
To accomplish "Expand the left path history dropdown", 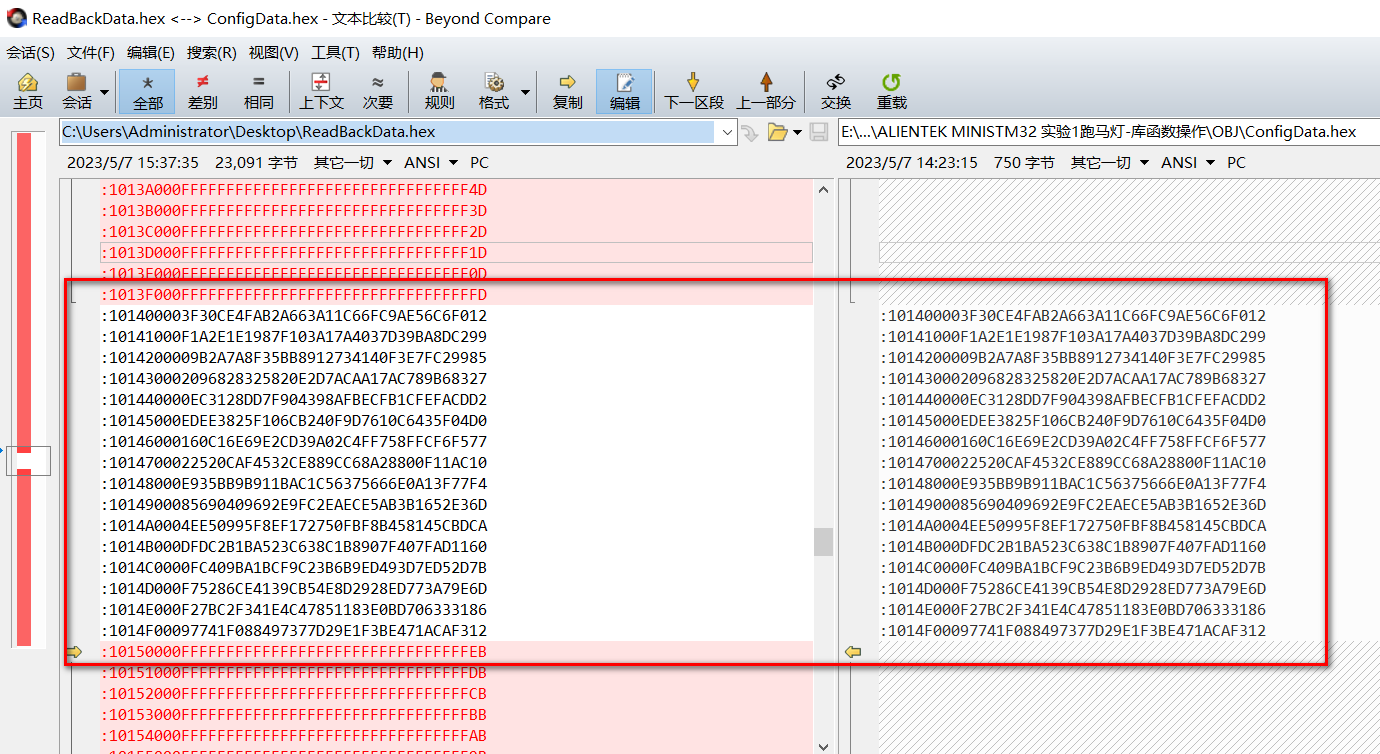I will pos(727,131).
